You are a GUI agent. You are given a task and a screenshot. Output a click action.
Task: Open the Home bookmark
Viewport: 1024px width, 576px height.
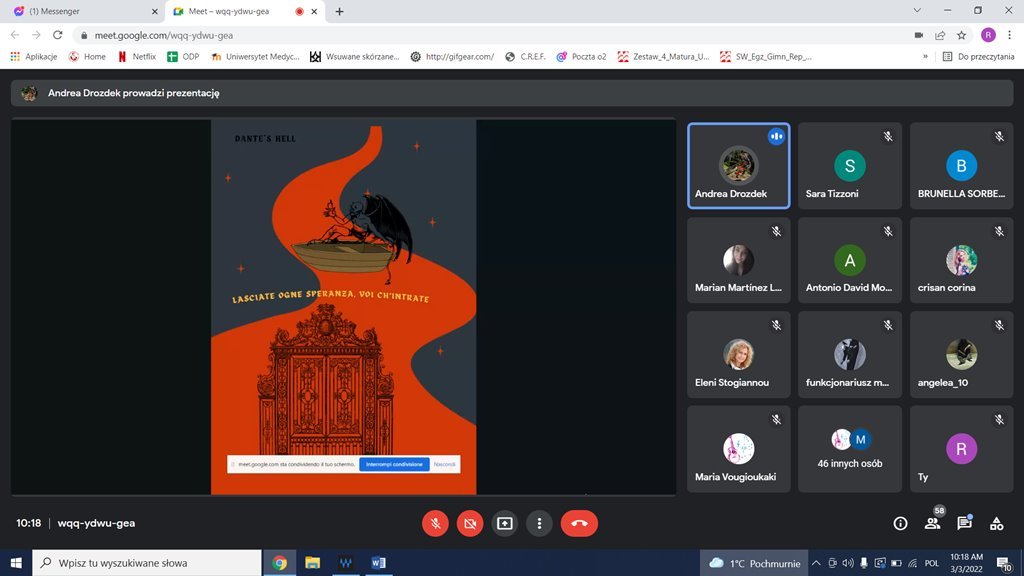tap(88, 57)
